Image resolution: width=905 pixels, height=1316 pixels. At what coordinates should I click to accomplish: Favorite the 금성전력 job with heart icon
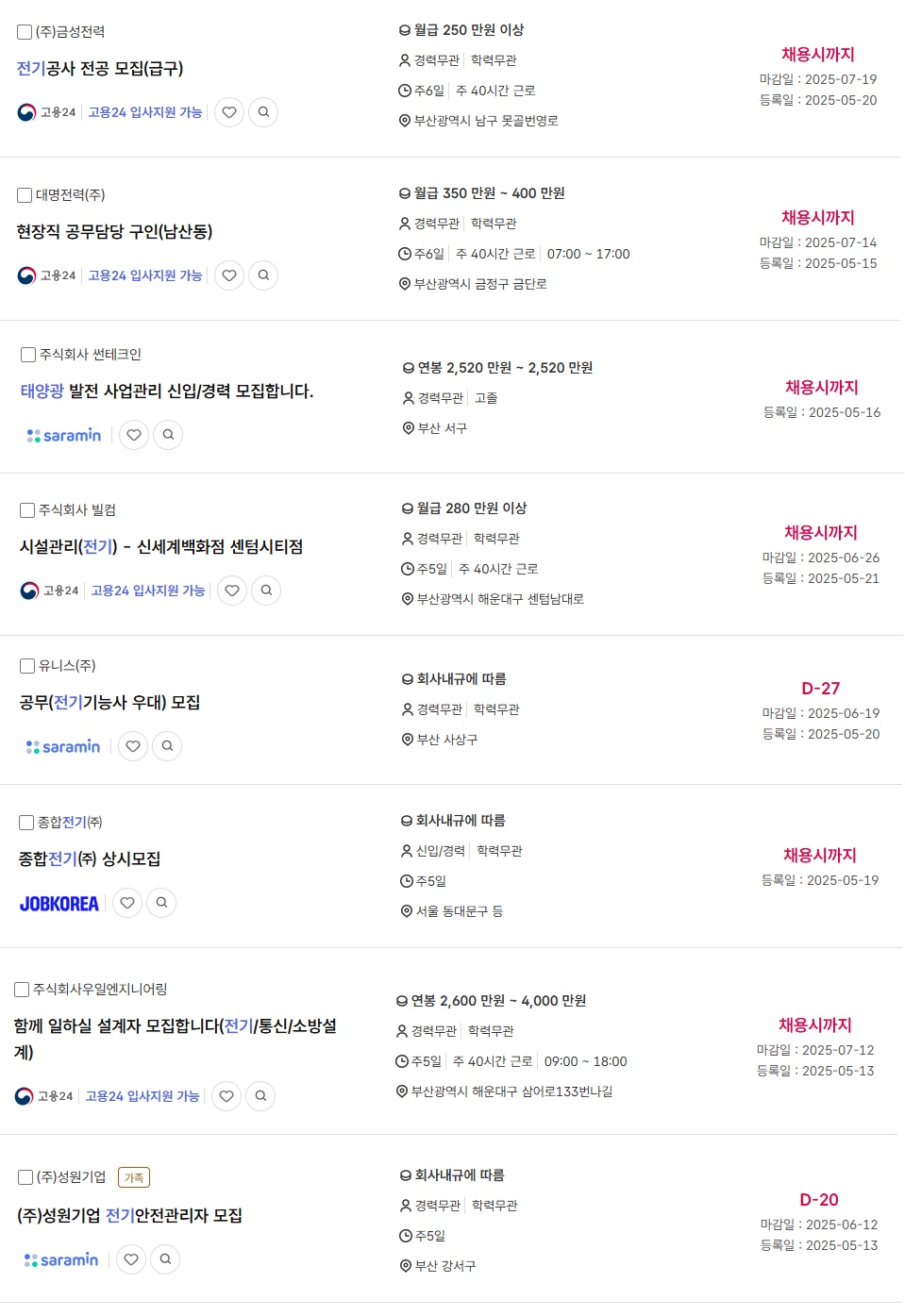[x=229, y=112]
